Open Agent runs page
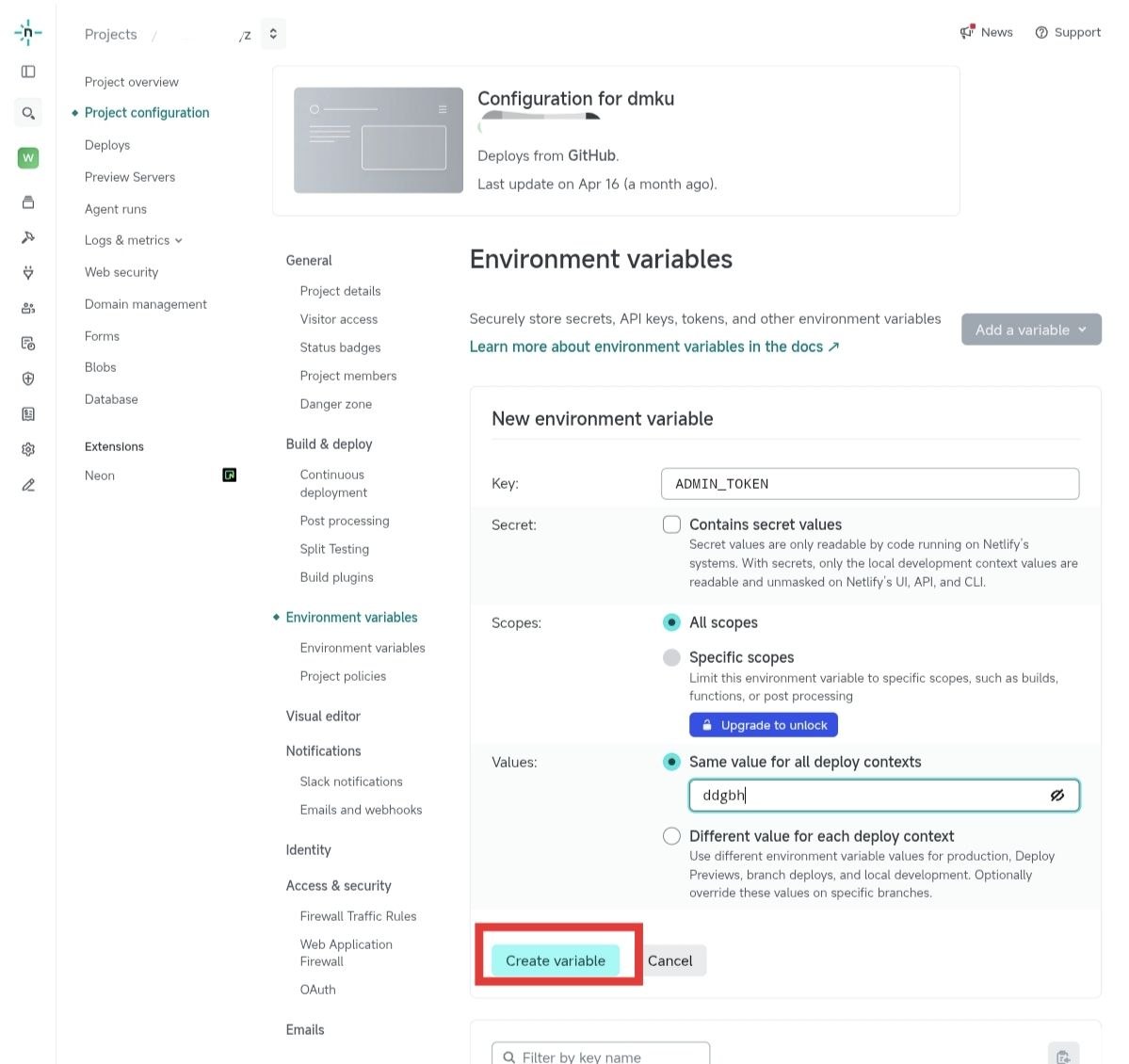This screenshot has width=1129, height=1064. pos(116,209)
